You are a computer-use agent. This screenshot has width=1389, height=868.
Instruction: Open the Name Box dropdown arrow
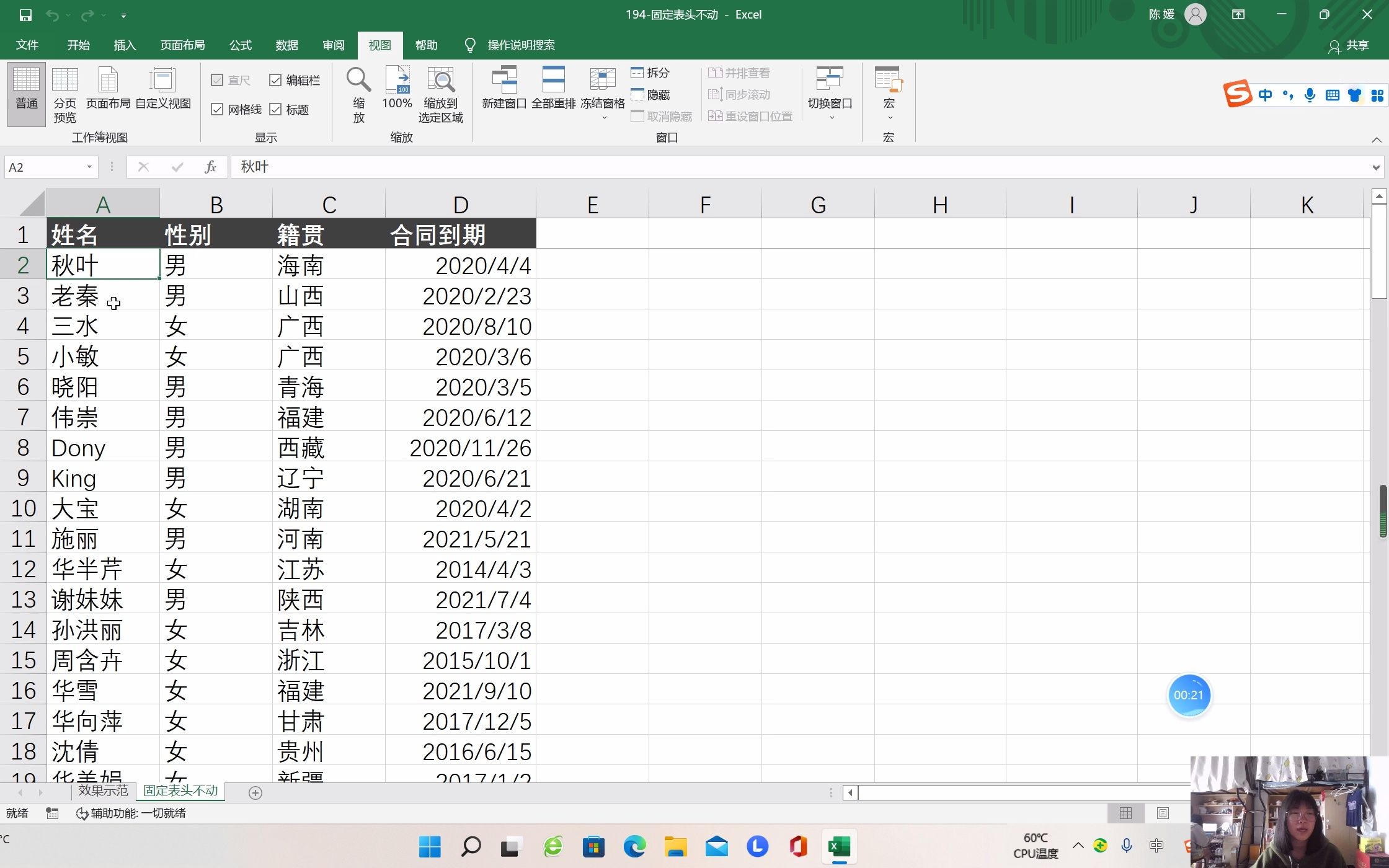click(89, 167)
